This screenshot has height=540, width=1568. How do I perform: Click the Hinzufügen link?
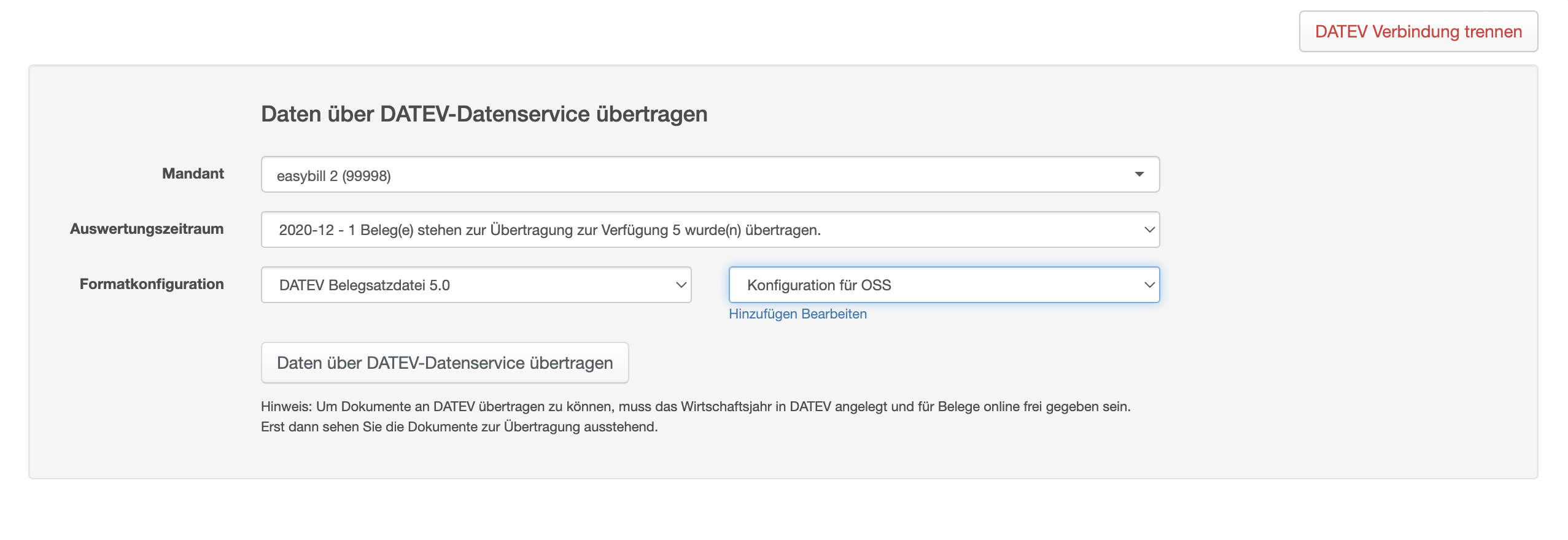click(763, 314)
